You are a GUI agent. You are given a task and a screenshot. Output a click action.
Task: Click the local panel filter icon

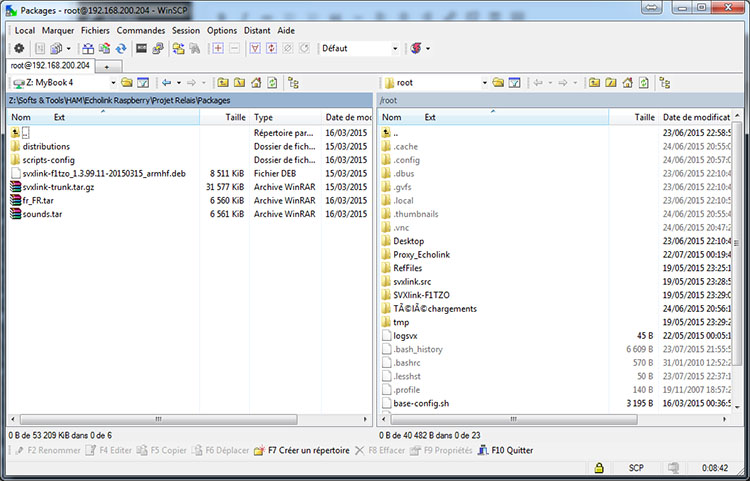coord(143,83)
